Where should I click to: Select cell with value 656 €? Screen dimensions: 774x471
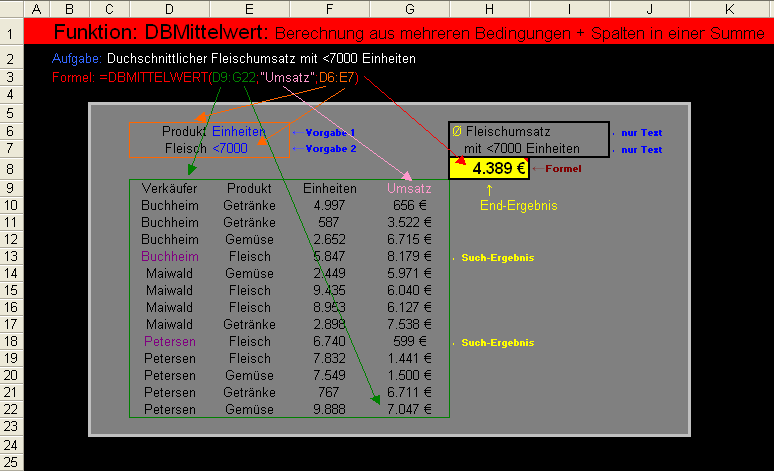coord(410,205)
